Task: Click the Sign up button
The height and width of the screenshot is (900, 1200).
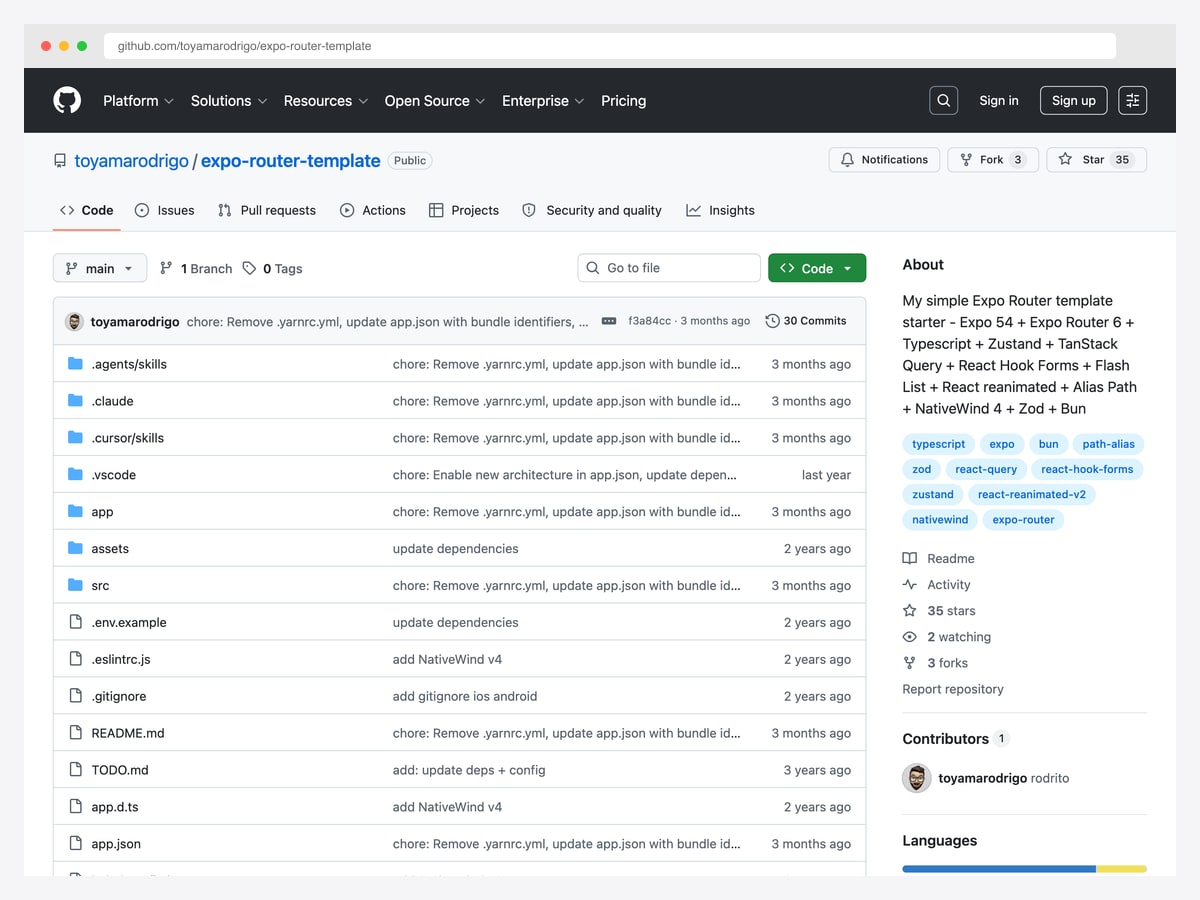Action: (x=1074, y=100)
